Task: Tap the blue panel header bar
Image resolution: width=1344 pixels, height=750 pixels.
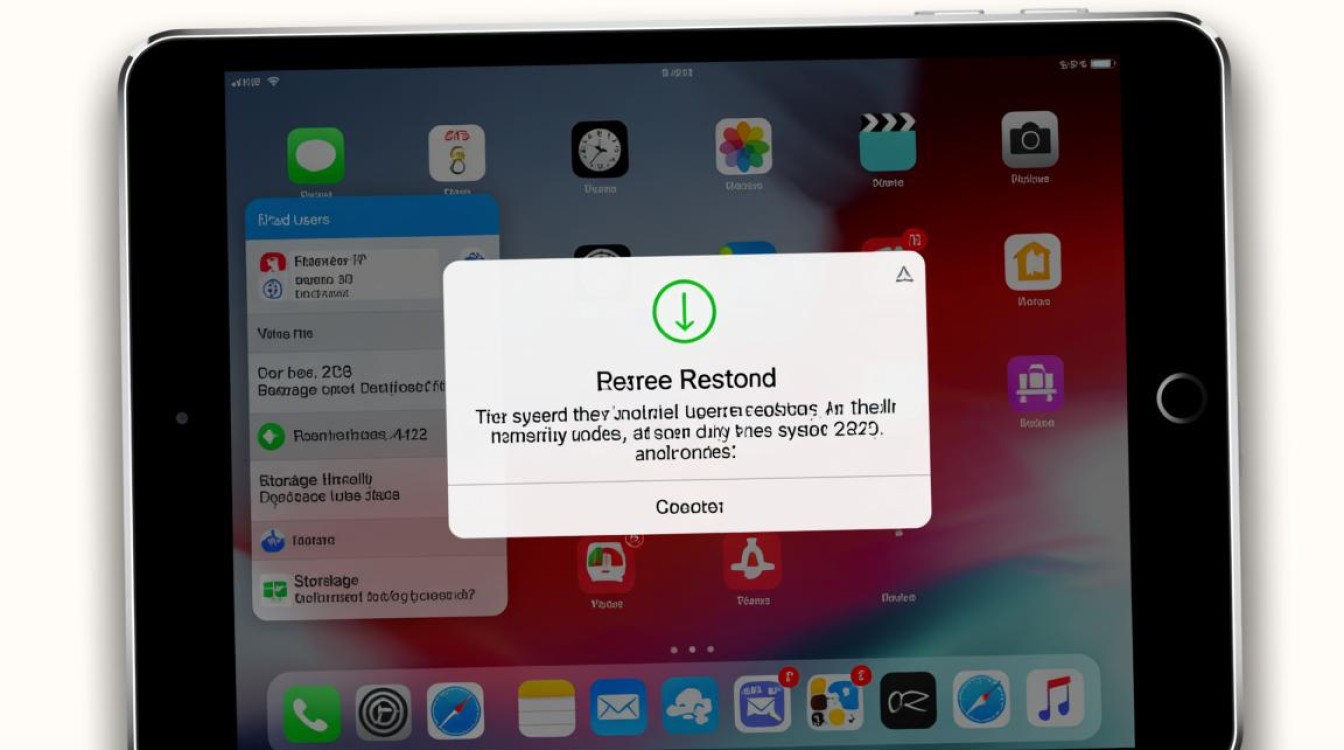Action: point(372,219)
